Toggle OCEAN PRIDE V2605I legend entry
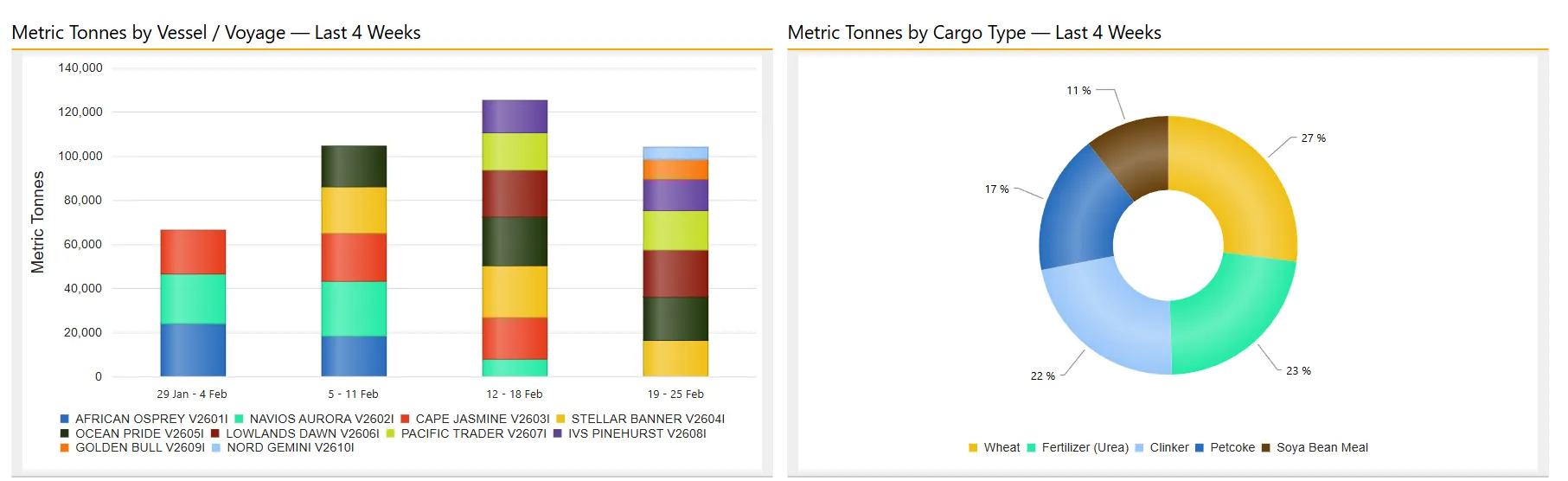 pyautogui.click(x=132, y=433)
